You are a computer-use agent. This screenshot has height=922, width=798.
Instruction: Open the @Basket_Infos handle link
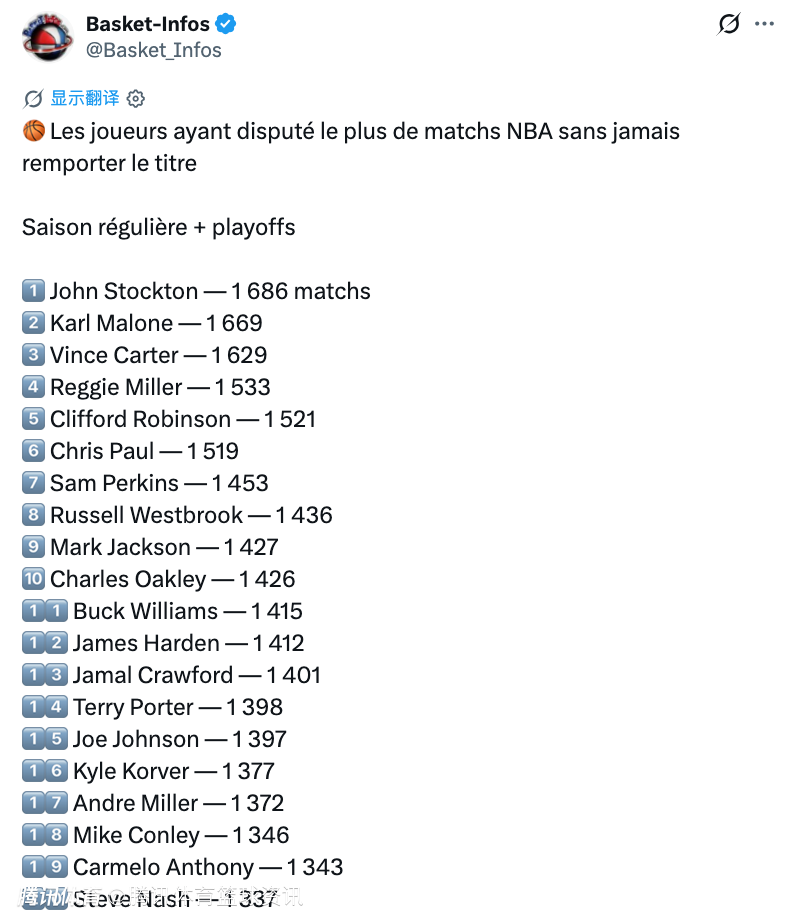click(153, 50)
